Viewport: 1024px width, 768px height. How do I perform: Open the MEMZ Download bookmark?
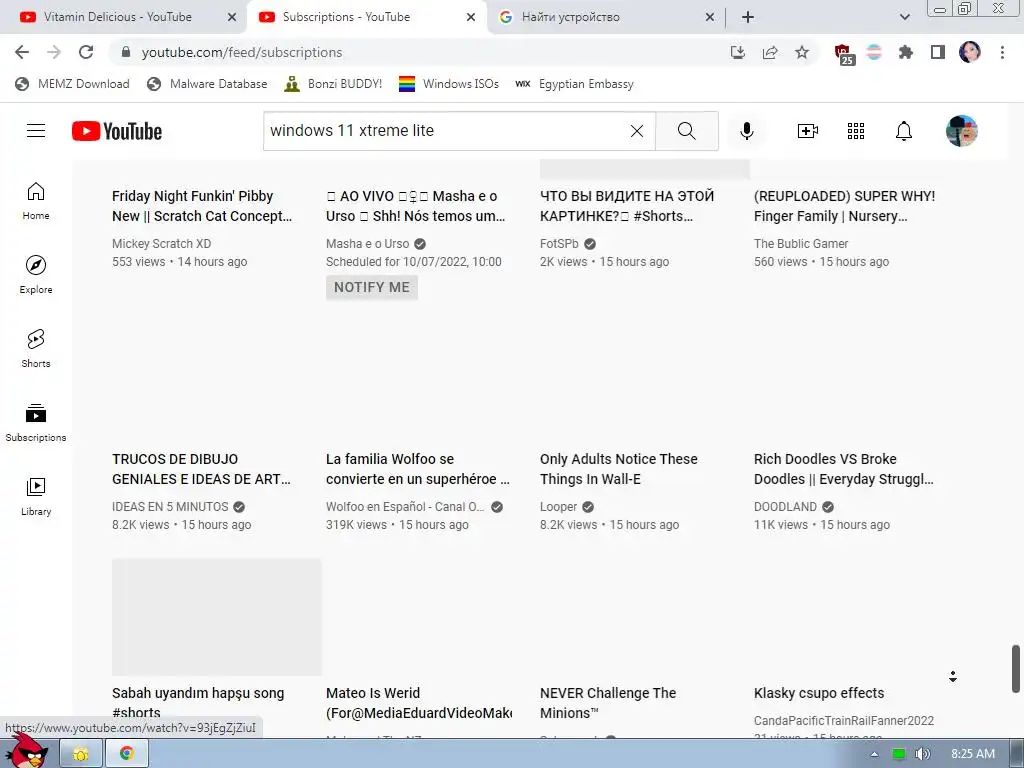(x=72, y=84)
